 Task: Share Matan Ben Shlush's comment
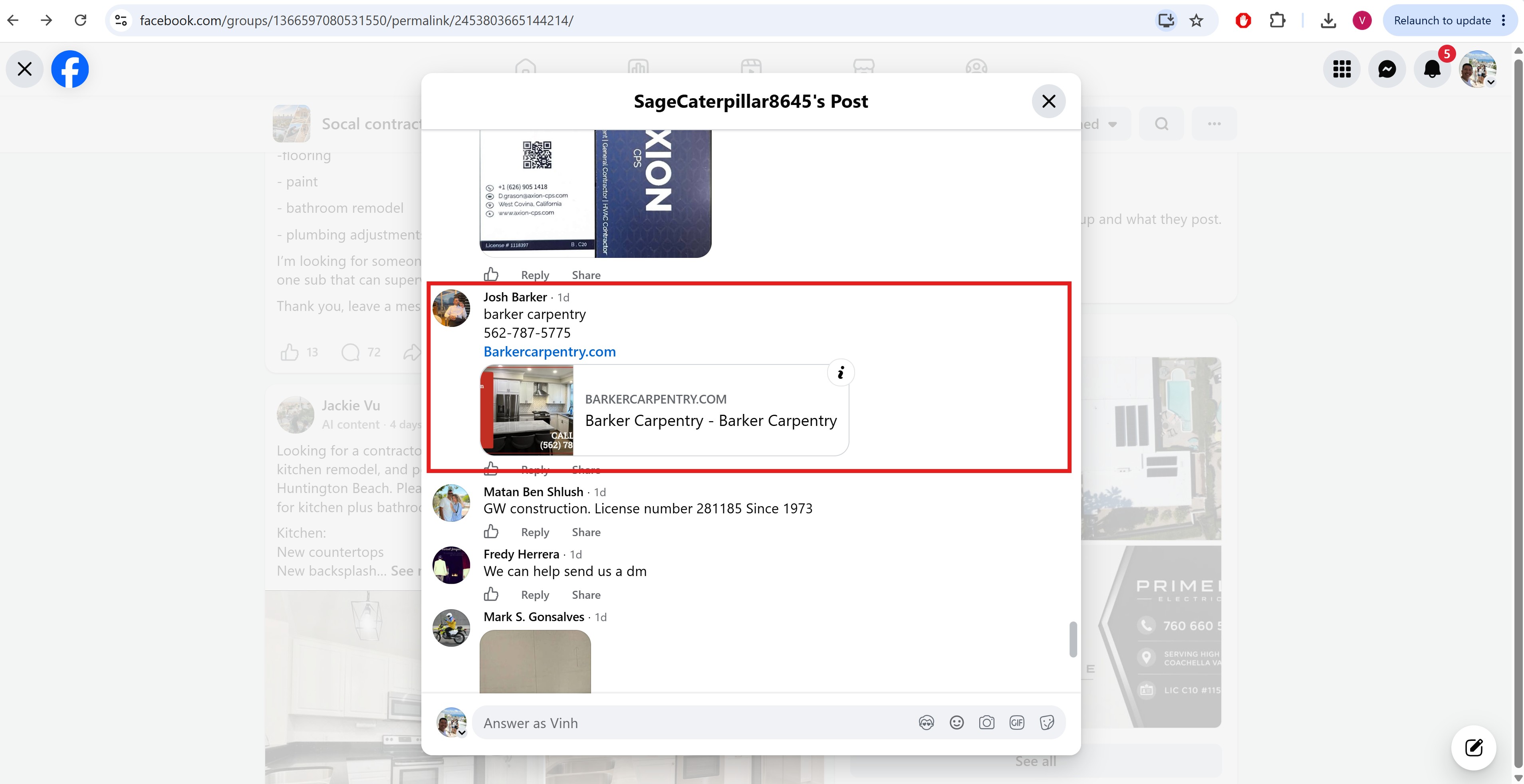[x=586, y=532]
